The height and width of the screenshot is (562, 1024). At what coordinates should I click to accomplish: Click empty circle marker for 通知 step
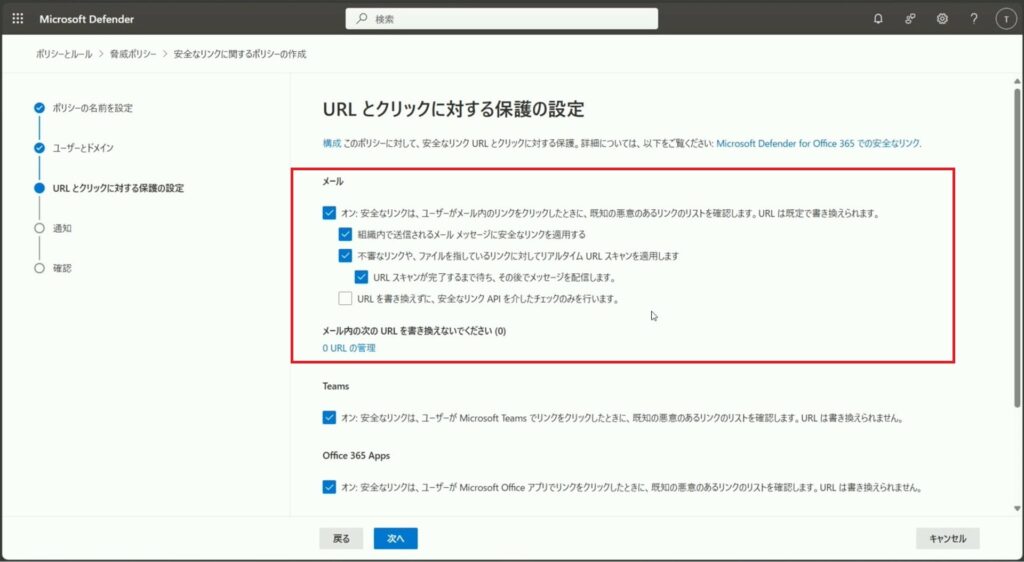(x=39, y=228)
